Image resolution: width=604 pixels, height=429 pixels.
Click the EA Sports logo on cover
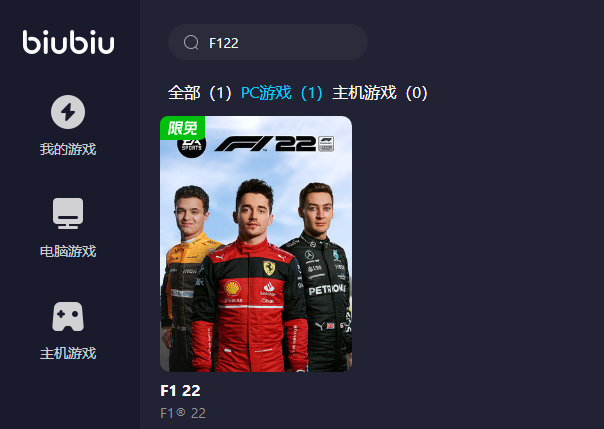click(x=192, y=147)
